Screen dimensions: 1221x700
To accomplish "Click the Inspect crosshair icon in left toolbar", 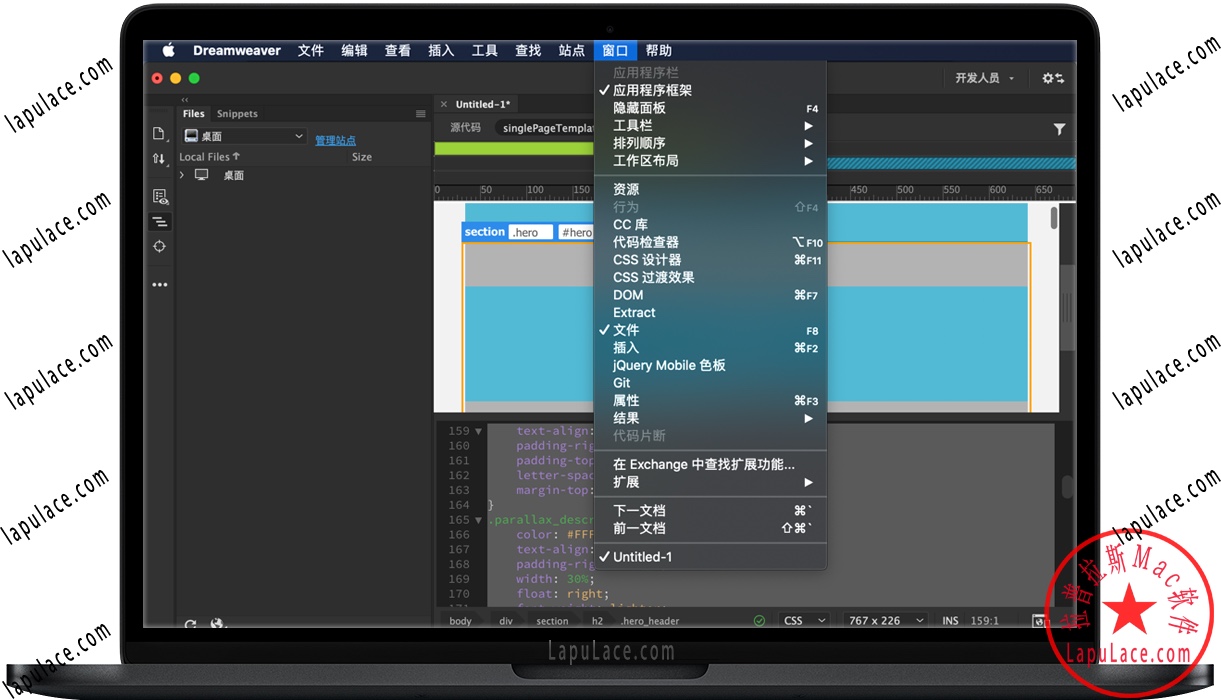I will [159, 246].
